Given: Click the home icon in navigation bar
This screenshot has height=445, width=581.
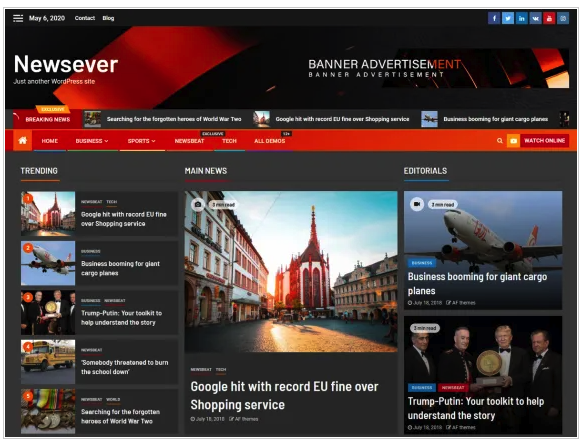Looking at the screenshot, I should 23,141.
